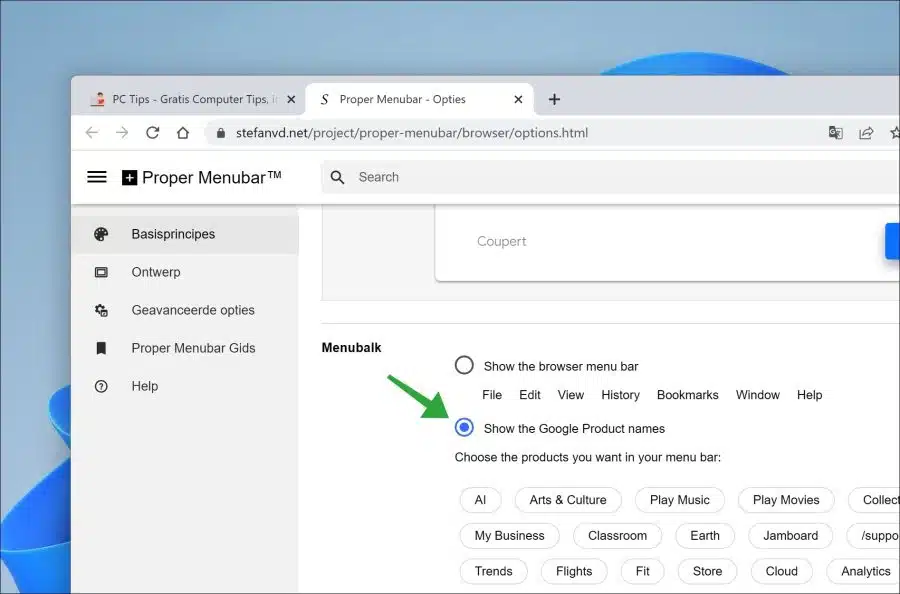Select the Play Movies product chip
Image resolution: width=900 pixels, height=594 pixels.
pyautogui.click(x=786, y=500)
